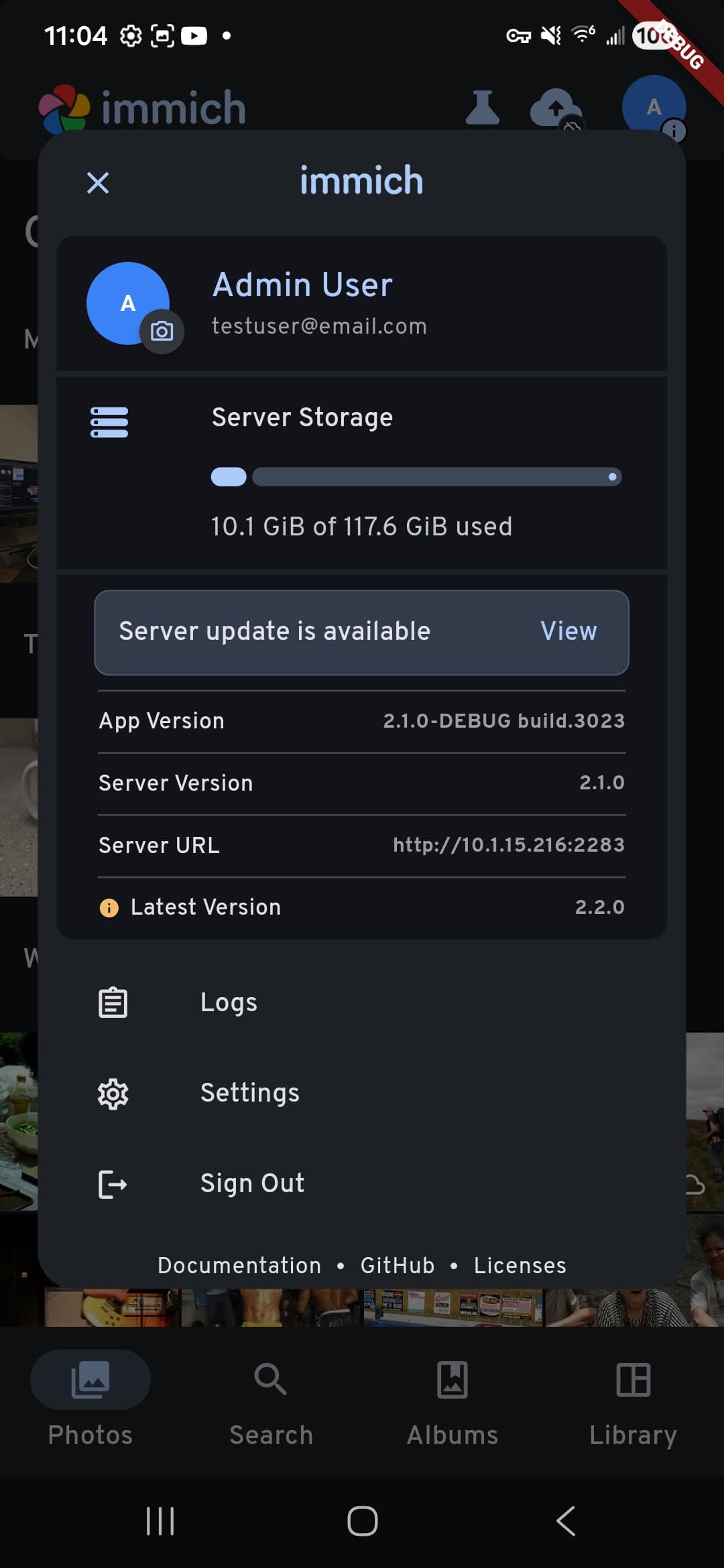Screen dimensions: 724x1568
Task: Tap the Server URL row
Action: pyautogui.click(x=362, y=846)
